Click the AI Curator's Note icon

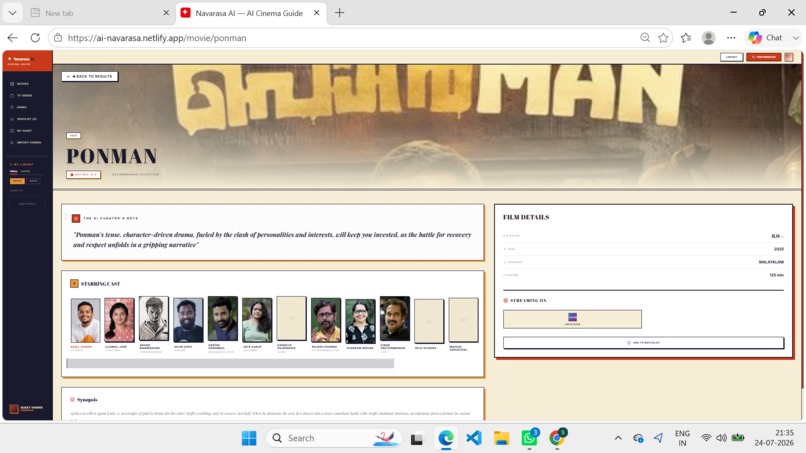tap(76, 219)
